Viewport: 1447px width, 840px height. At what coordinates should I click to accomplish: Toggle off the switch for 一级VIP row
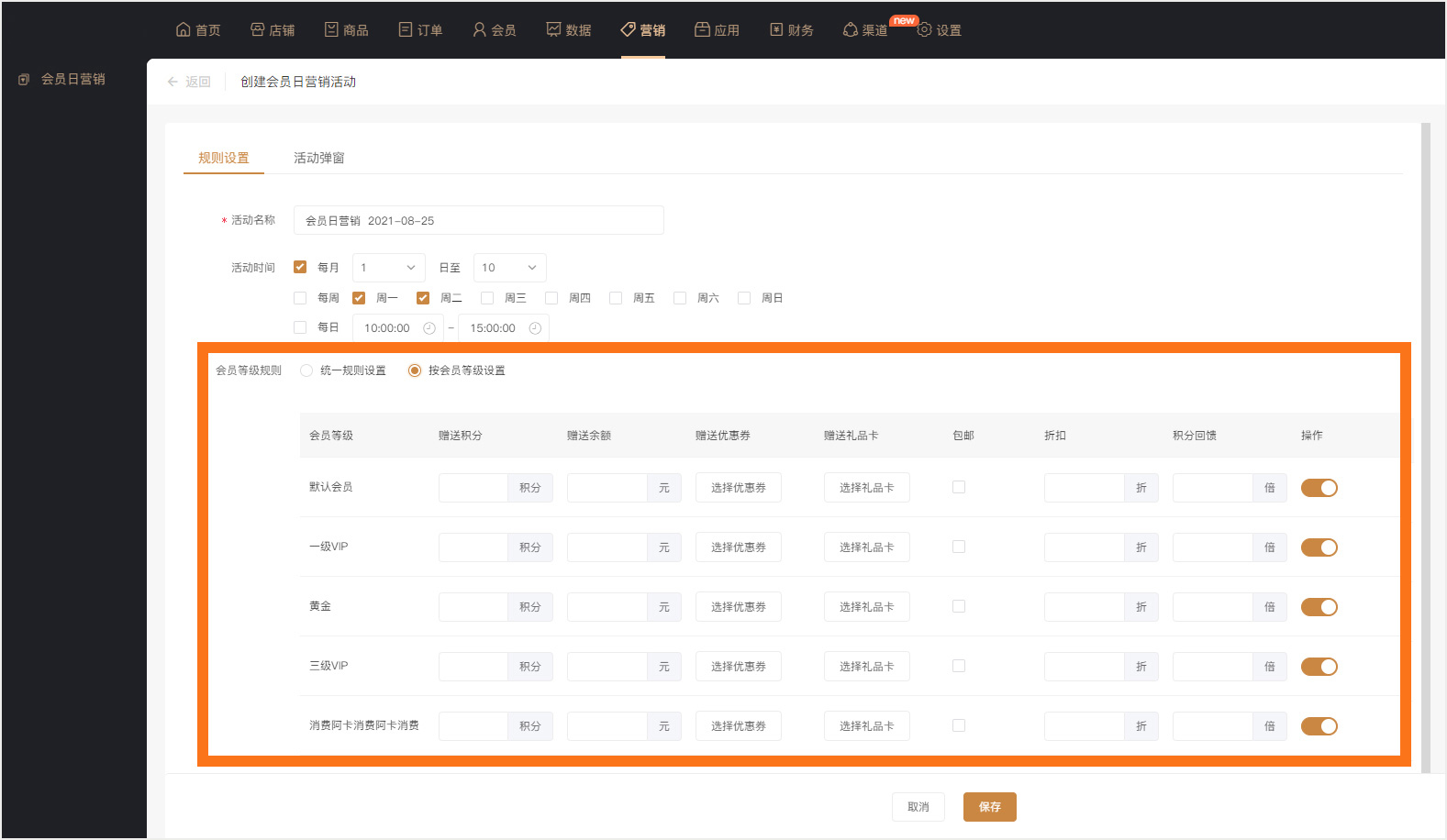[1319, 547]
